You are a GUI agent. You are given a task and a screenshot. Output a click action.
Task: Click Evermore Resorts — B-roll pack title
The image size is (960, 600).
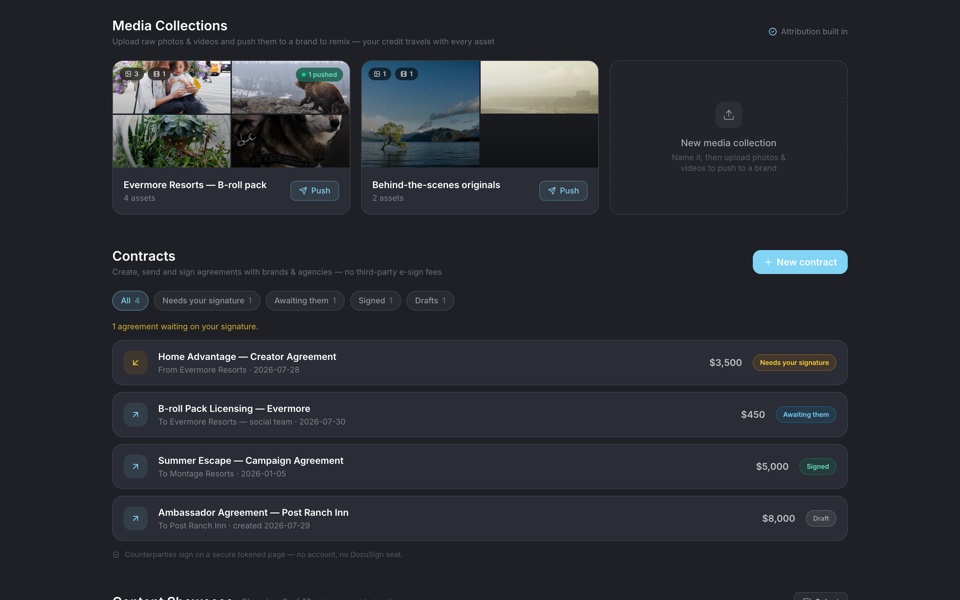point(195,185)
